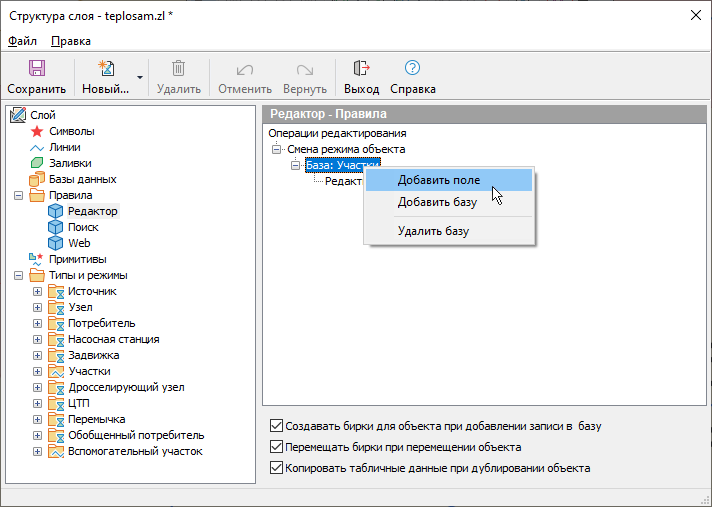This screenshot has width=712, height=507.
Task: Open the dropdown arrow next to Новый
Action: [140, 77]
